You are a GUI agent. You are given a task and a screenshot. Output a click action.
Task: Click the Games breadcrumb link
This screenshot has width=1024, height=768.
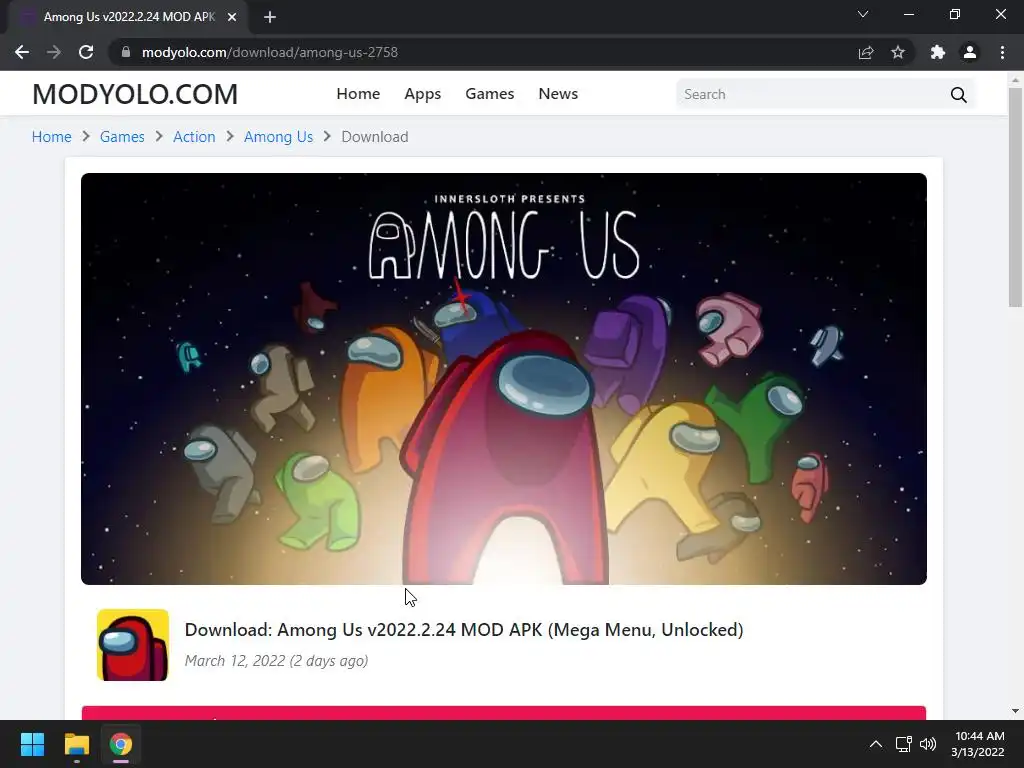coord(122,136)
